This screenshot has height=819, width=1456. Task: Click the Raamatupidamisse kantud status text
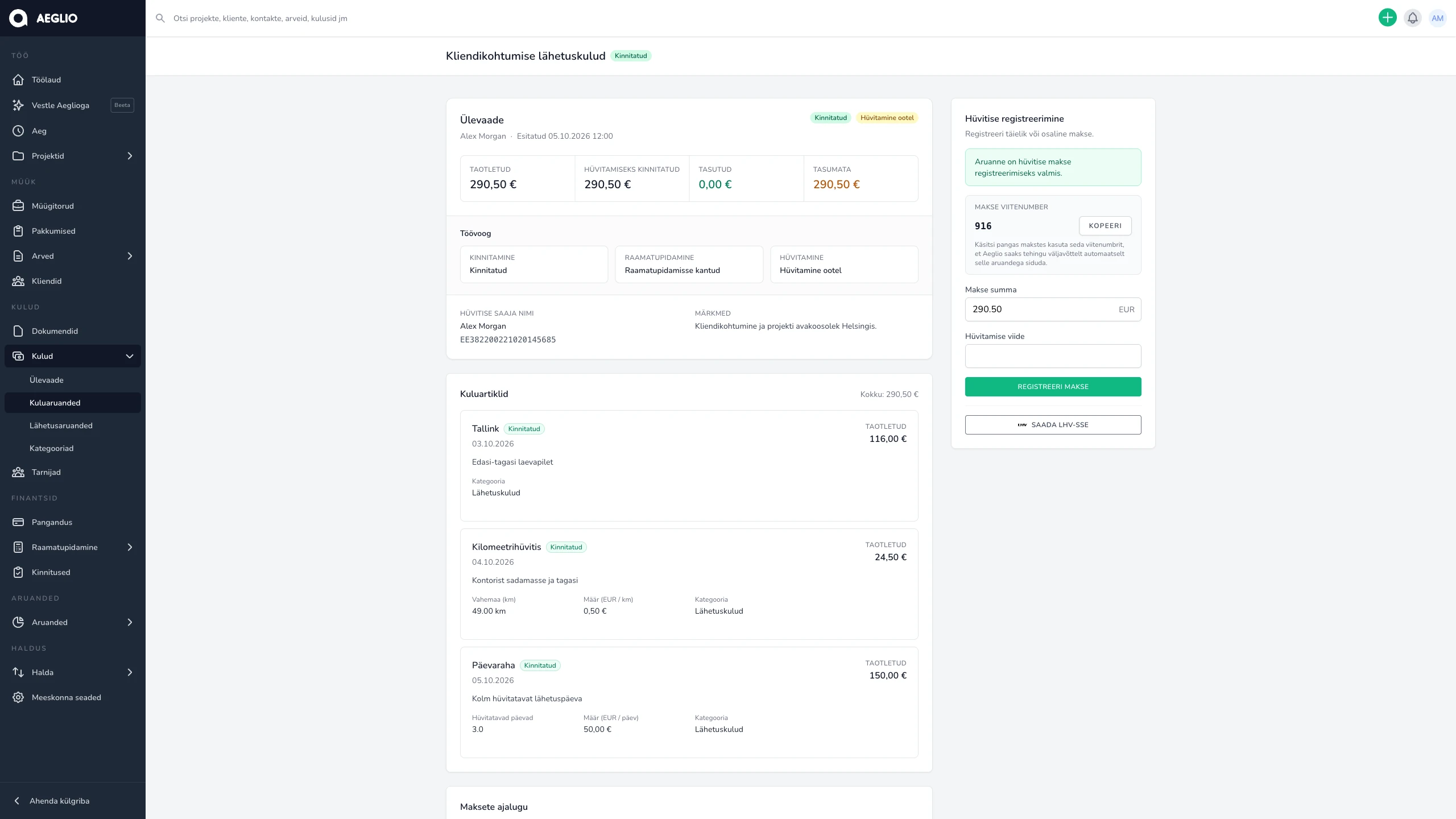pyautogui.click(x=672, y=270)
